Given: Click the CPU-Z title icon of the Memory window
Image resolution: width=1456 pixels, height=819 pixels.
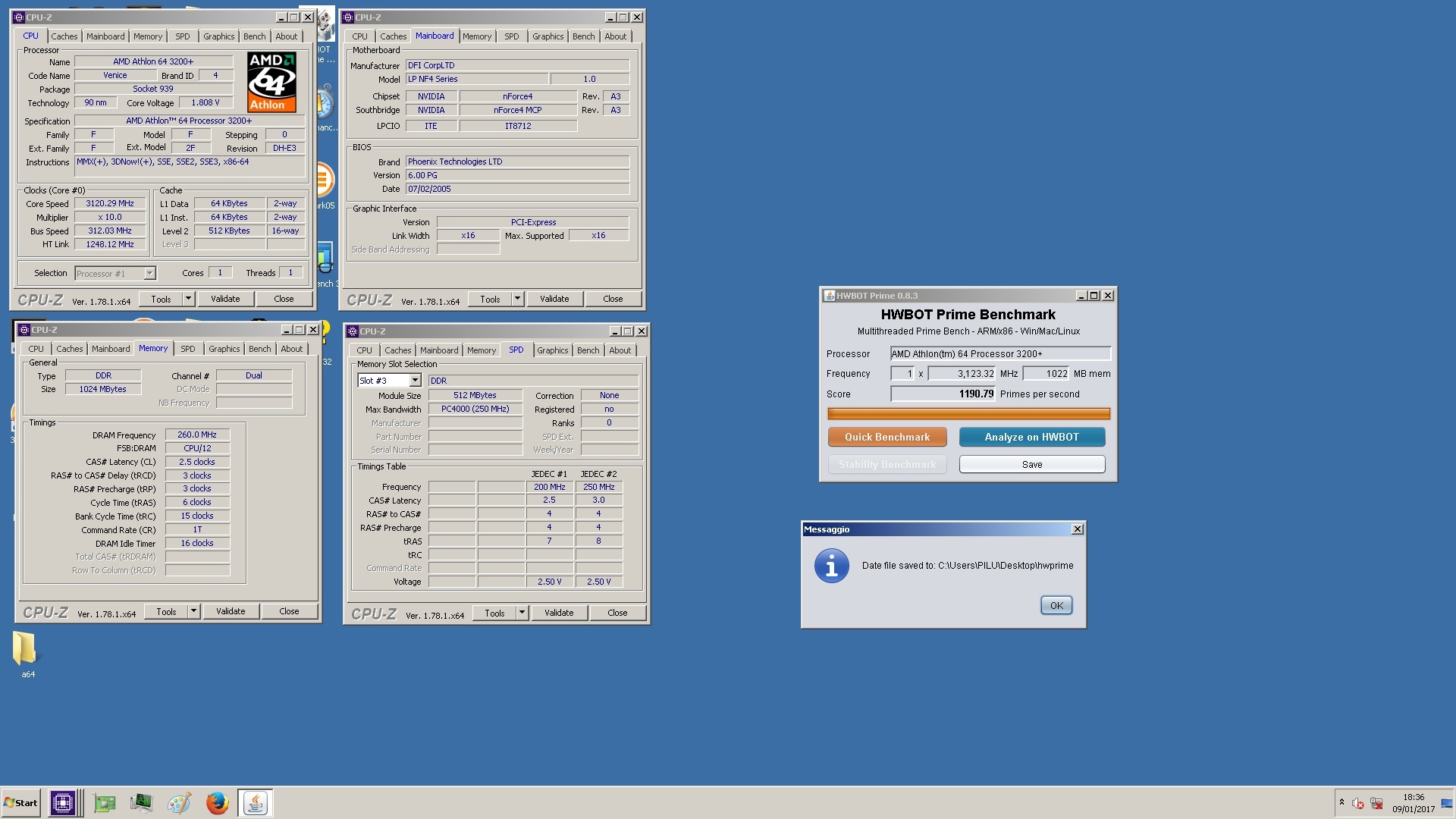Looking at the screenshot, I should click(x=24, y=330).
